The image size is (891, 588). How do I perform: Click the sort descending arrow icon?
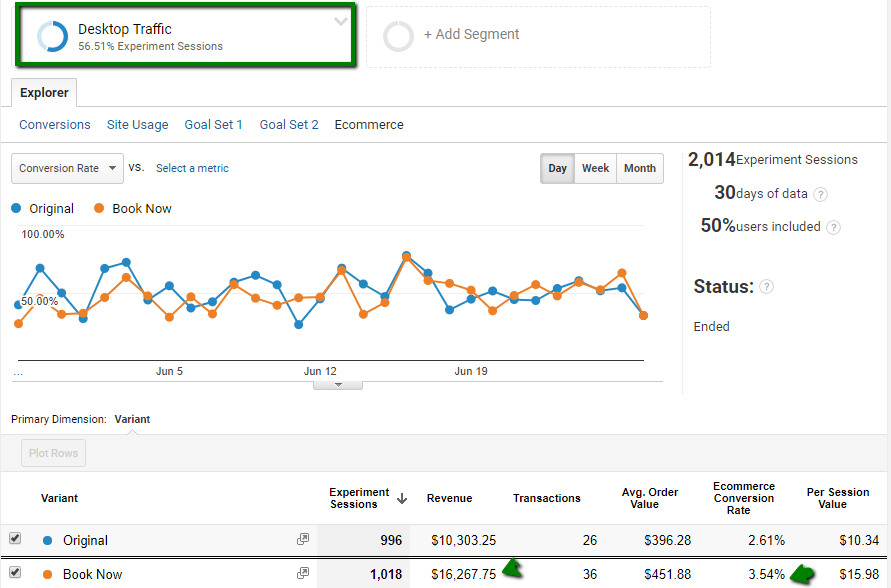(x=402, y=499)
